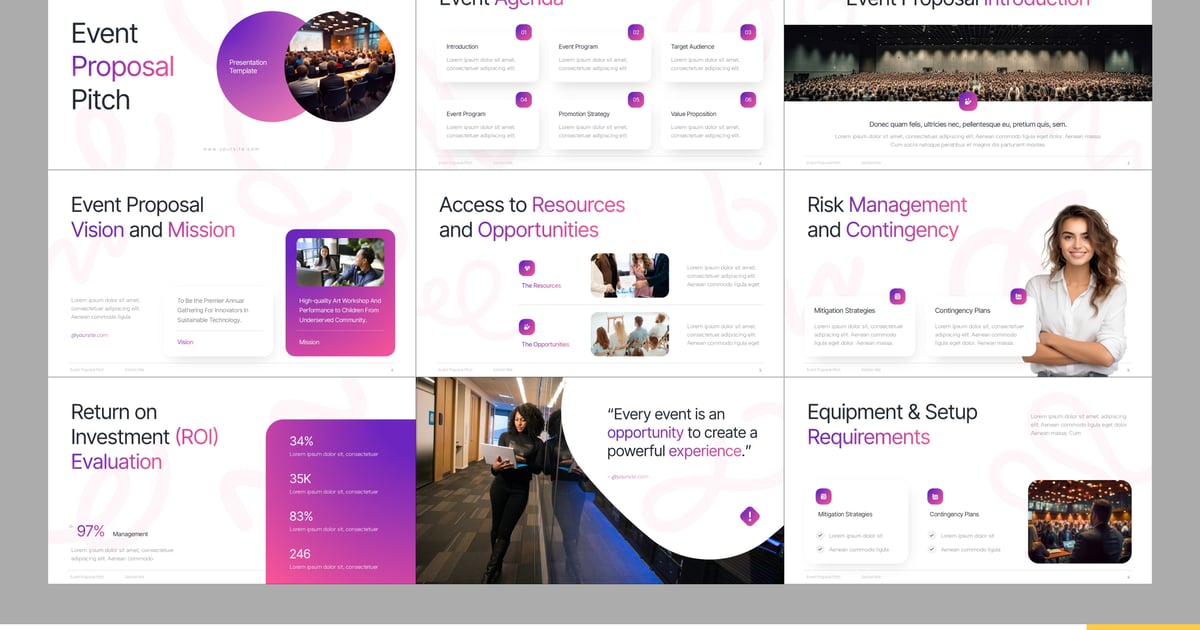Click 'High-quality Art Workshop' mission text

point(340,310)
